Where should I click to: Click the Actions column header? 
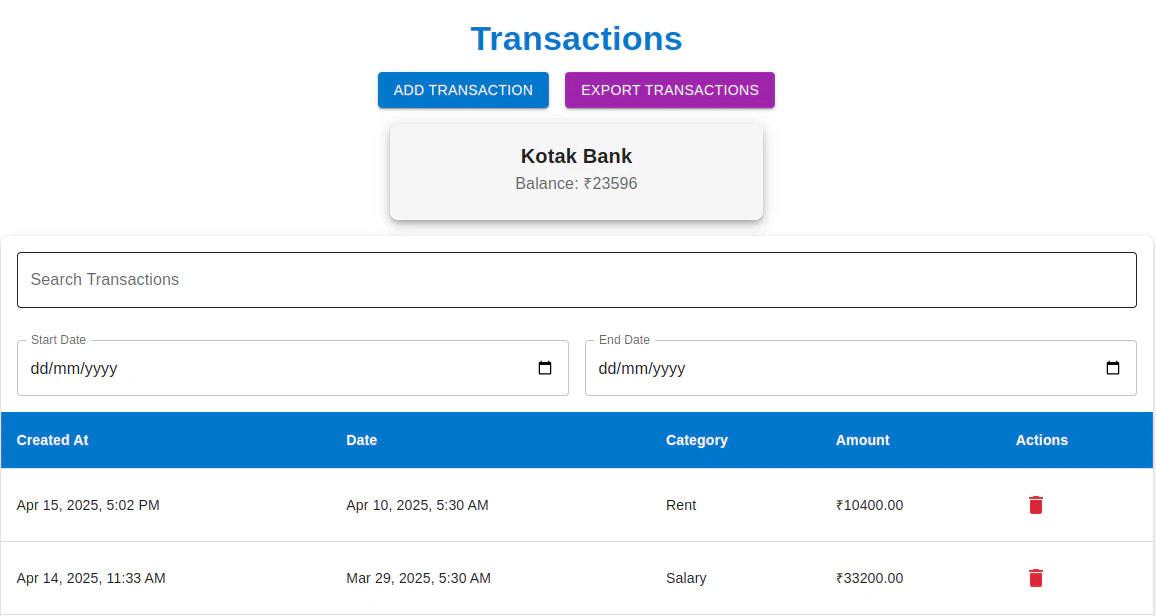(1042, 440)
